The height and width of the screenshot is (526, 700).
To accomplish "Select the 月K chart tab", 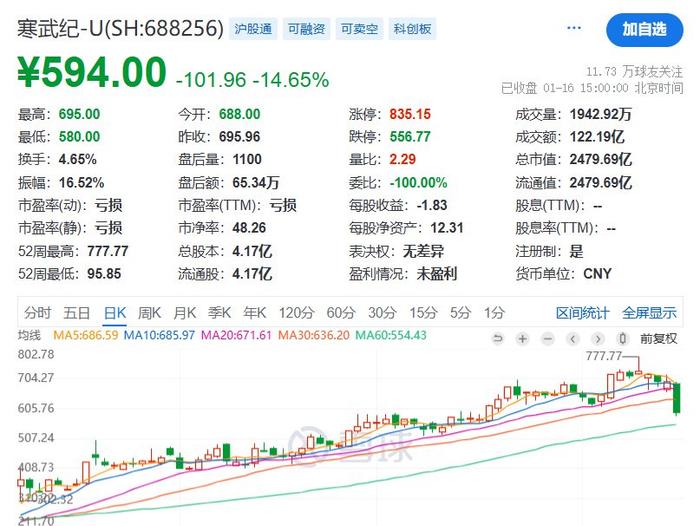I will click(185, 313).
